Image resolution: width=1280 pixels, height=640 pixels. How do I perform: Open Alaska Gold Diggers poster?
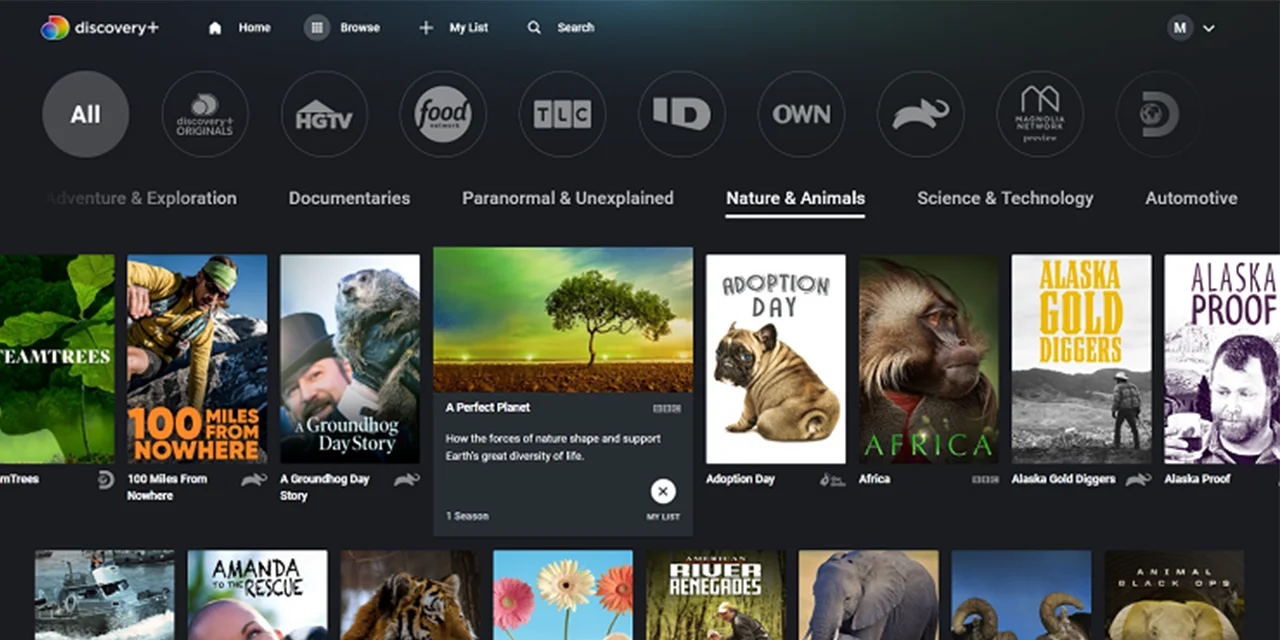click(x=1082, y=359)
